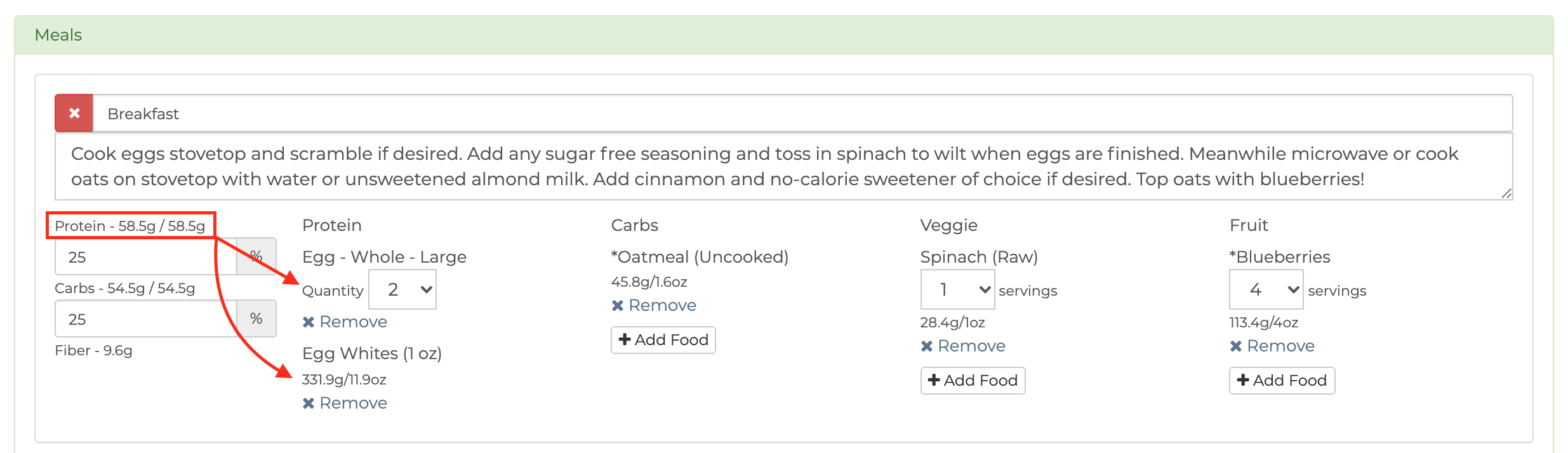Click the Carbs percentage input field
Viewport: 1568px width, 453px height.
click(146, 319)
